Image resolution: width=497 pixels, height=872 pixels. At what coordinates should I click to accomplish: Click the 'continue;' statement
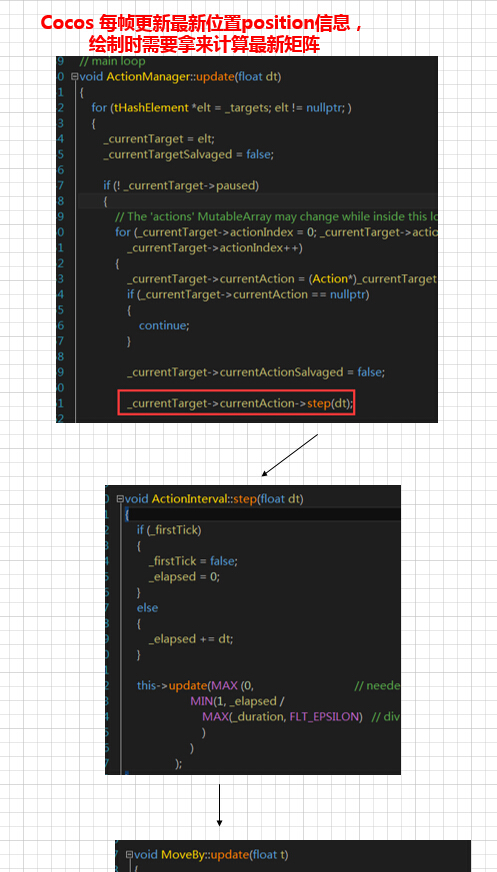point(164,325)
